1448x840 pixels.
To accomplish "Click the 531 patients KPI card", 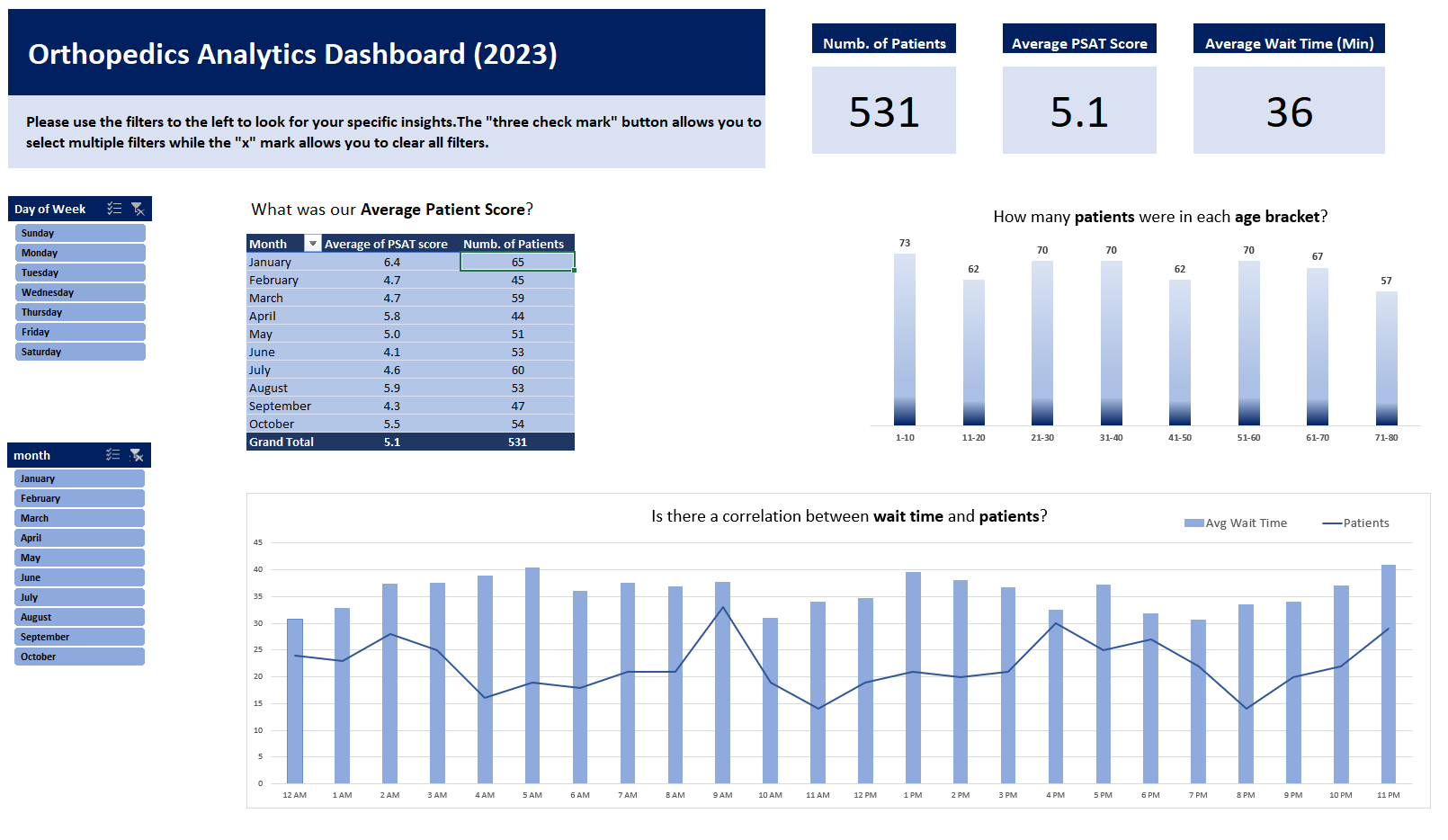I will click(884, 111).
